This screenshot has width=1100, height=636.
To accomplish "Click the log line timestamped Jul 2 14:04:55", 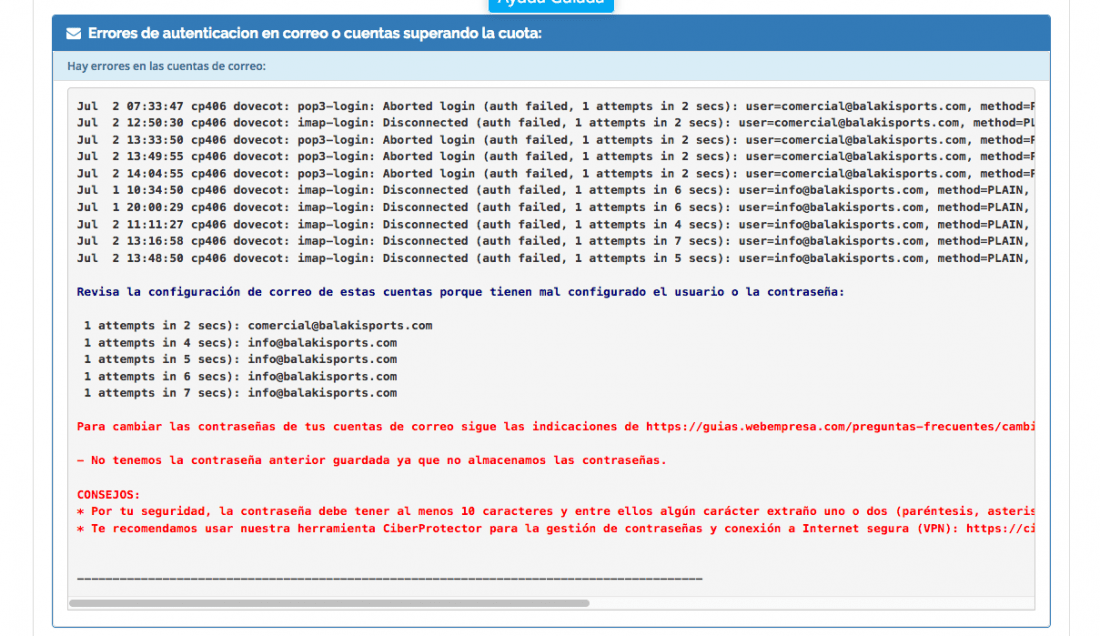I will coord(556,173).
